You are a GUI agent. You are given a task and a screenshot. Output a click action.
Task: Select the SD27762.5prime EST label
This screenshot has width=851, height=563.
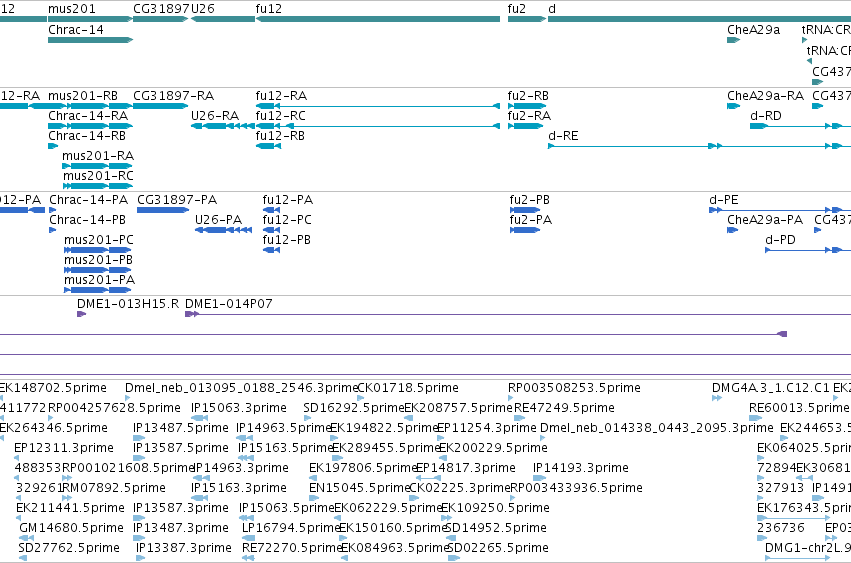coord(69,548)
